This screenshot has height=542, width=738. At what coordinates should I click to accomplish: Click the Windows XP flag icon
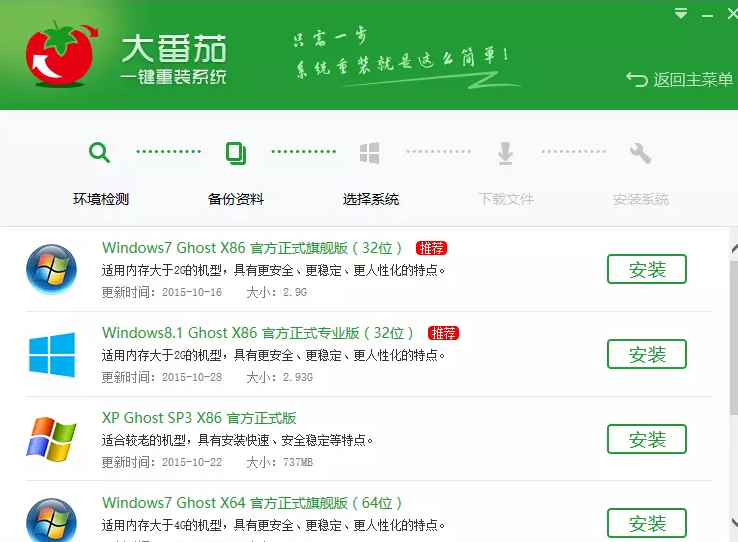pyautogui.click(x=51, y=439)
